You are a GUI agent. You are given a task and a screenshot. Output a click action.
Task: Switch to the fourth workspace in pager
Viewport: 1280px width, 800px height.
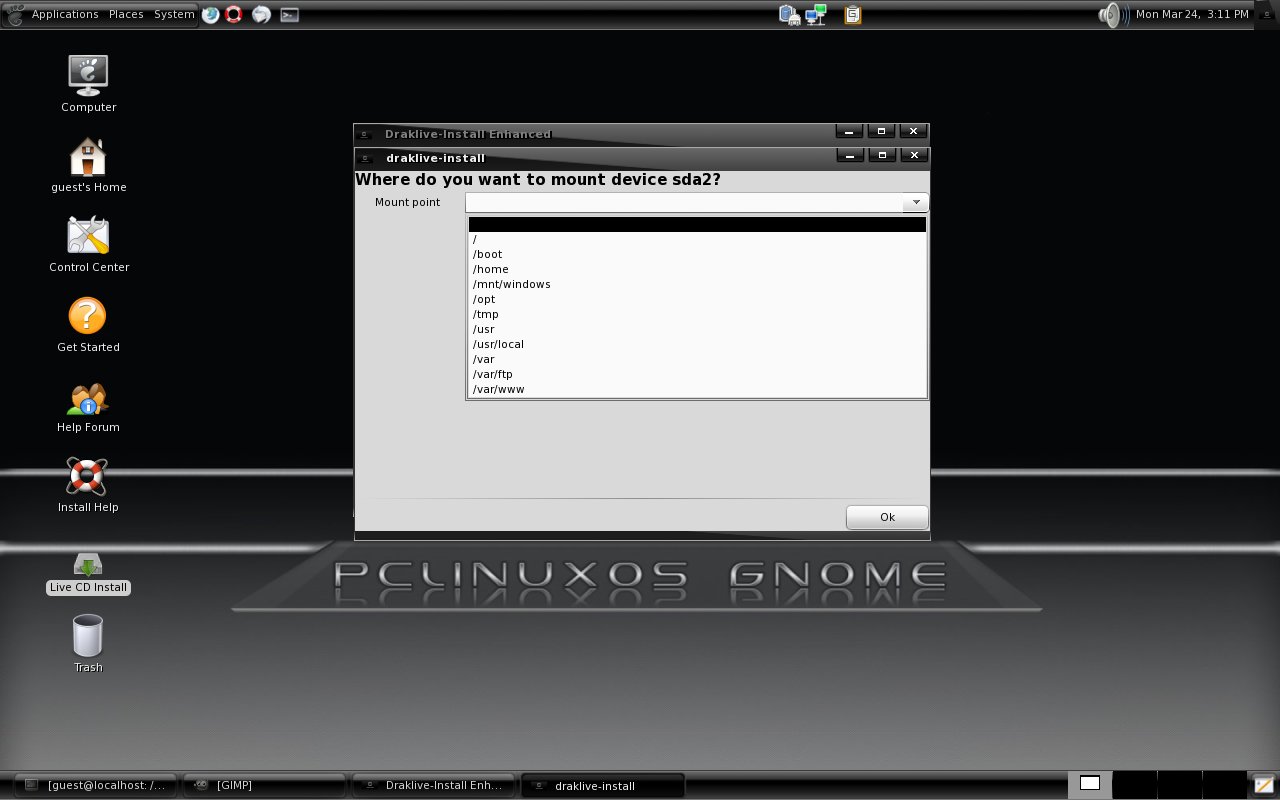1224,784
